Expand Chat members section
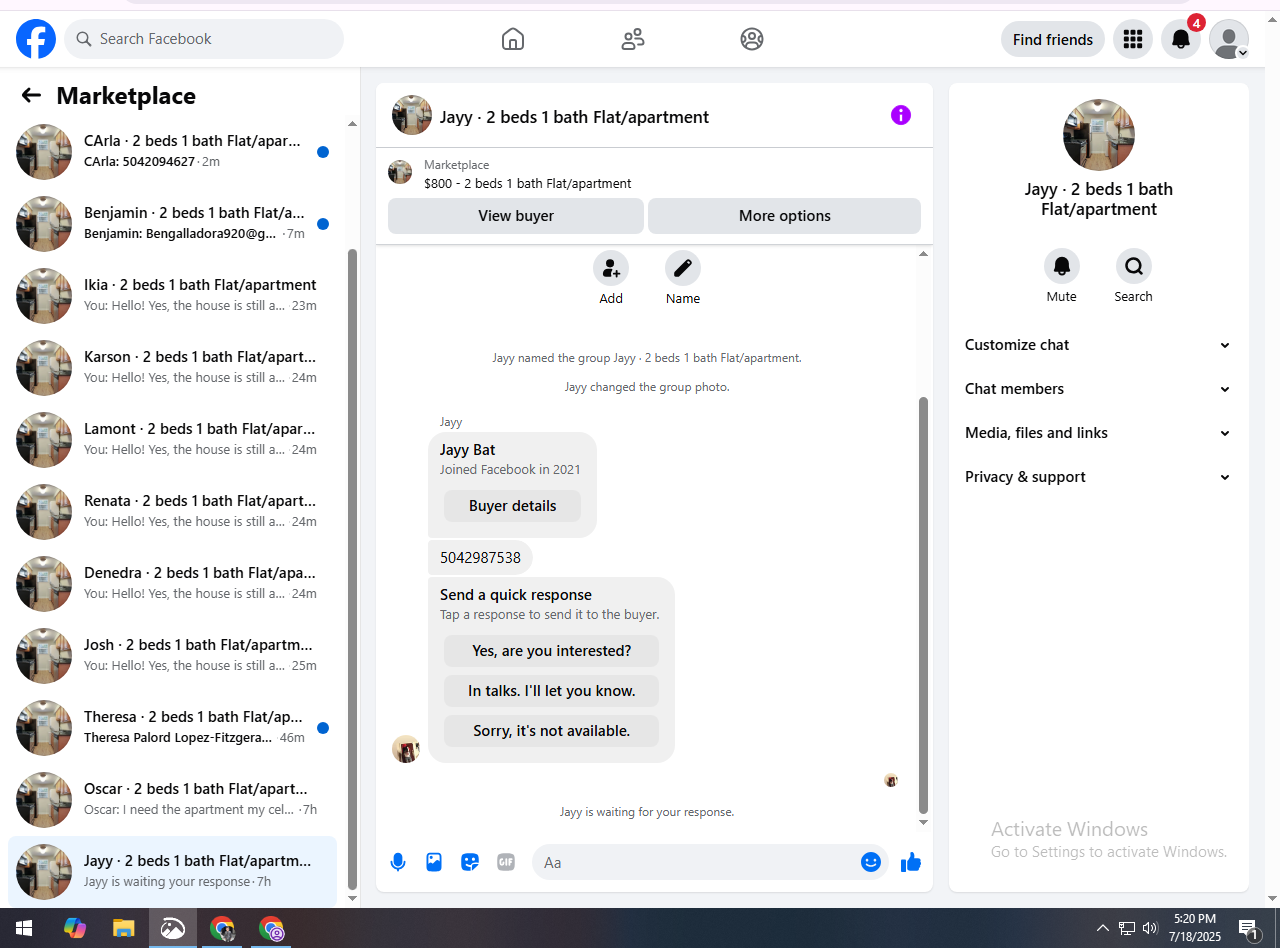The width and height of the screenshot is (1280, 948). coord(1098,389)
